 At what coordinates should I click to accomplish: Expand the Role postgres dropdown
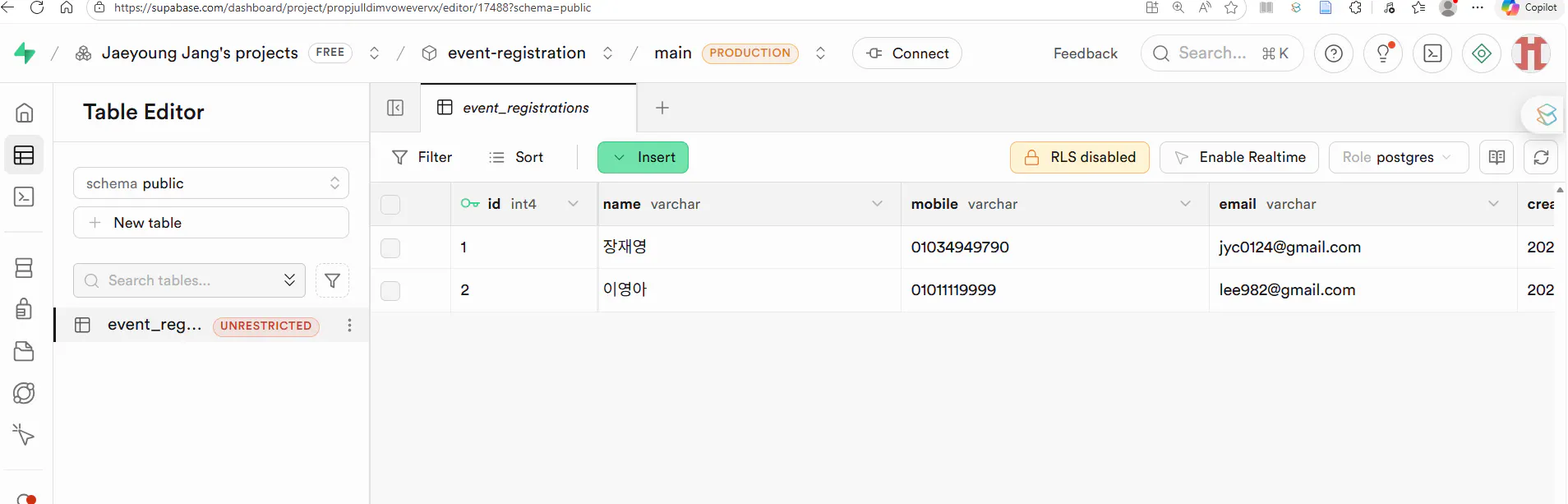[x=1398, y=157]
